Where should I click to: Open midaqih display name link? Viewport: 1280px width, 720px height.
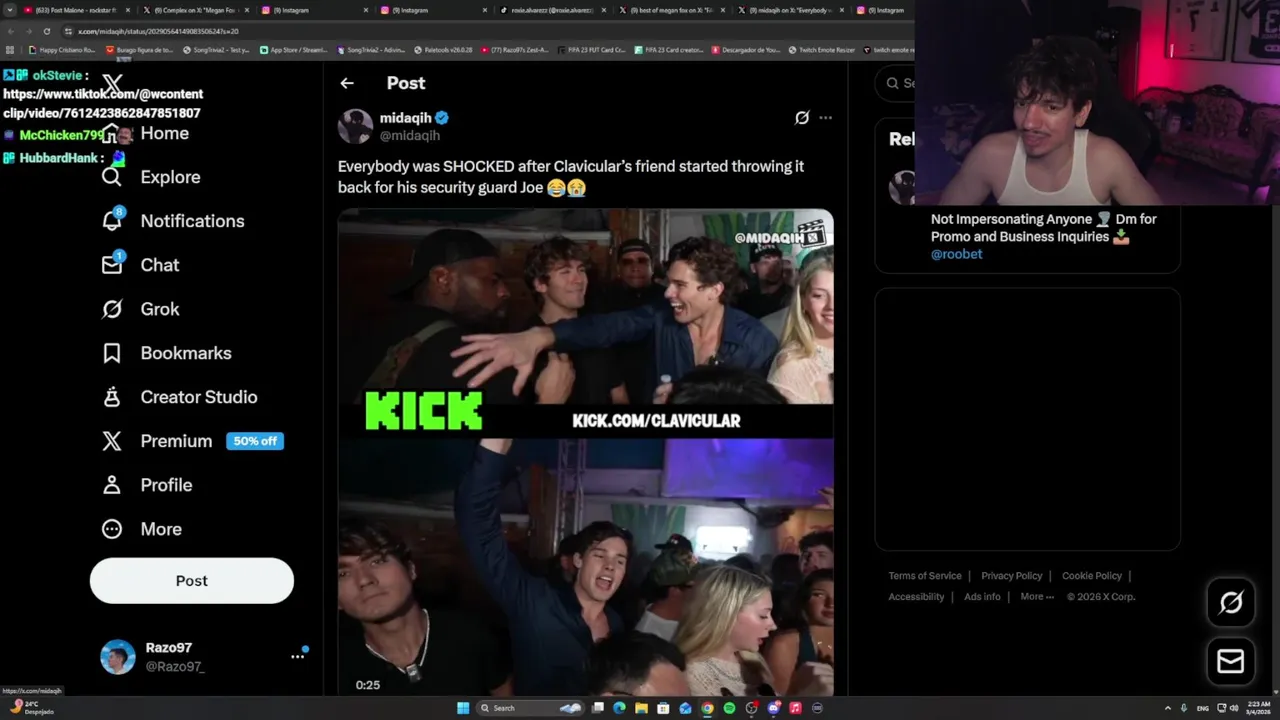[405, 117]
